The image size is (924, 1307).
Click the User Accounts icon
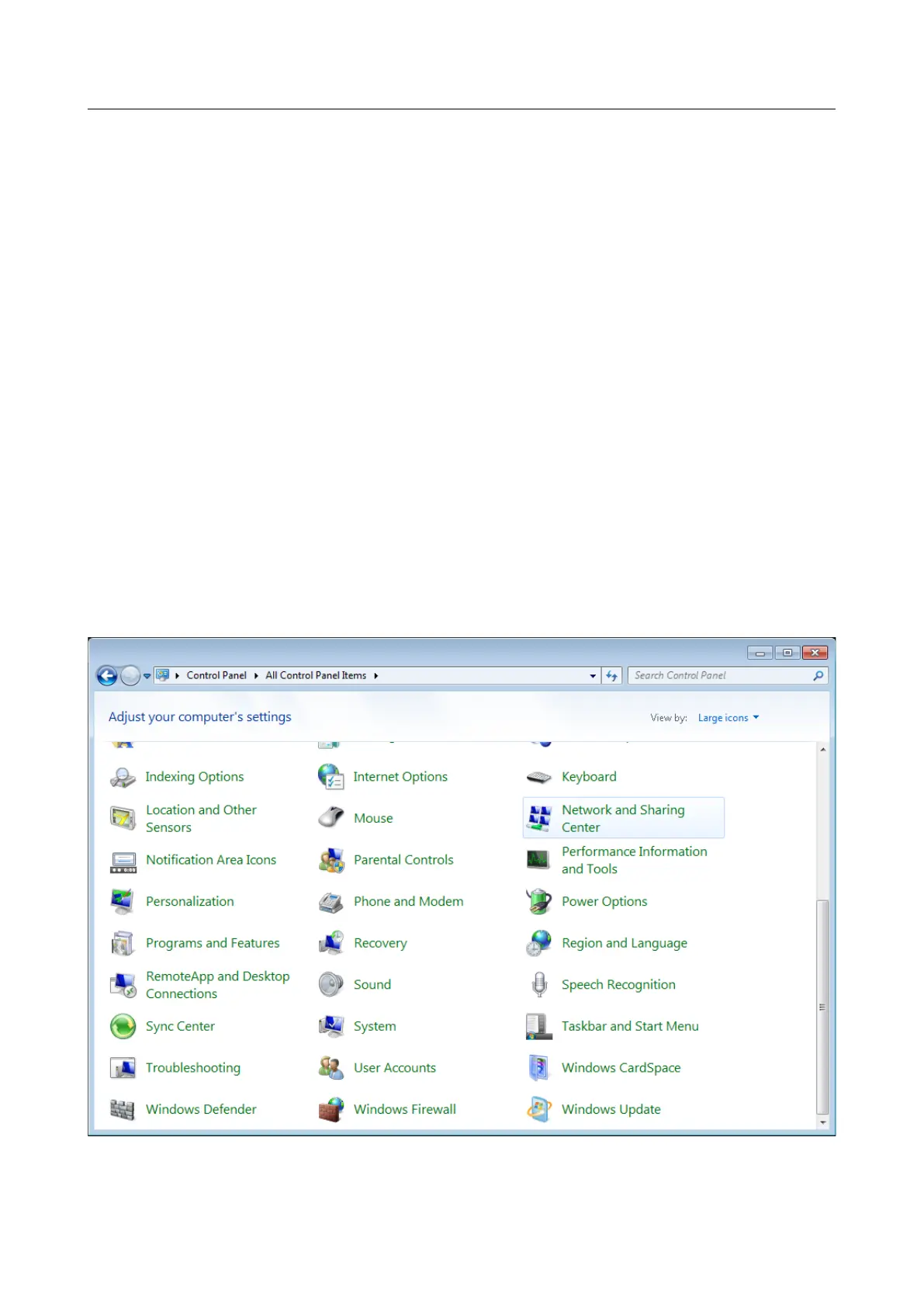tap(331, 1068)
